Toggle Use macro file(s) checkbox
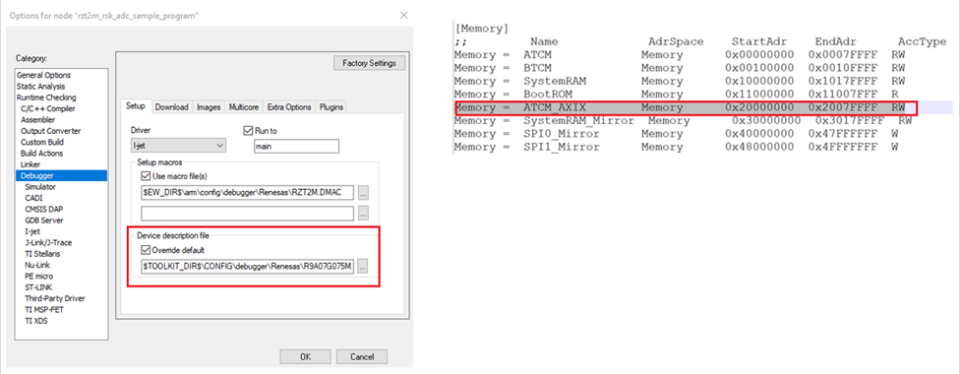 point(146,176)
